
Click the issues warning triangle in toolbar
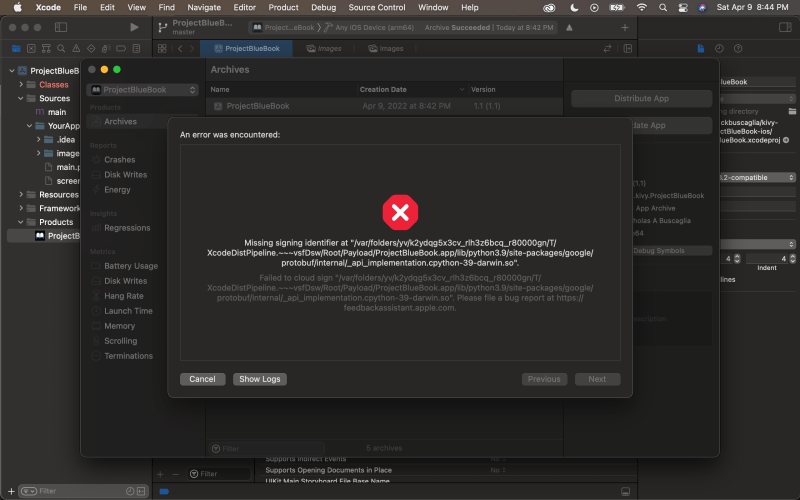(x=569, y=28)
